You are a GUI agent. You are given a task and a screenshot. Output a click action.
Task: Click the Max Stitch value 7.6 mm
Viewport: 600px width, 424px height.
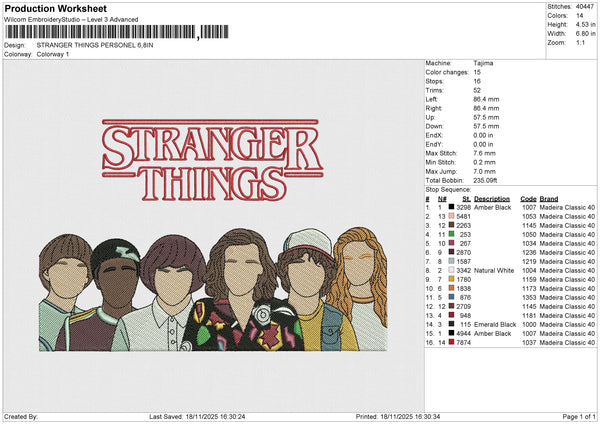click(x=484, y=153)
